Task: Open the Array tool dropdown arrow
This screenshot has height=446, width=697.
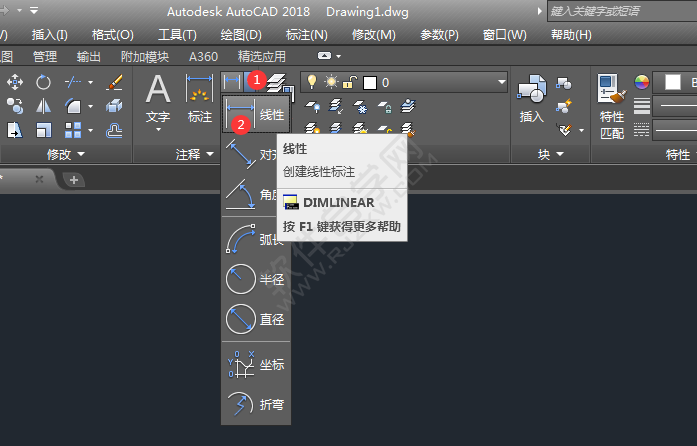Action: point(91,130)
